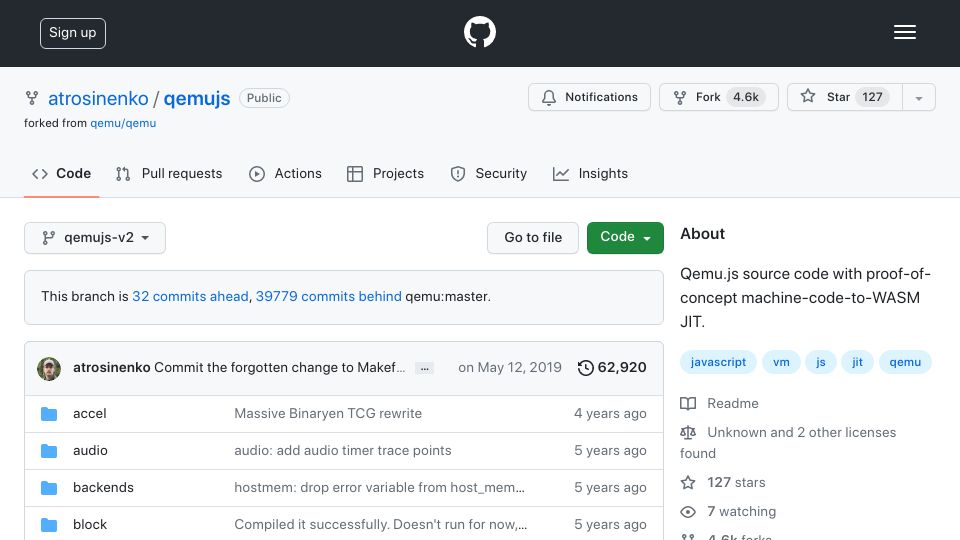Click the May 12, 2019 commit date
The image size is (960, 540).
pos(509,367)
